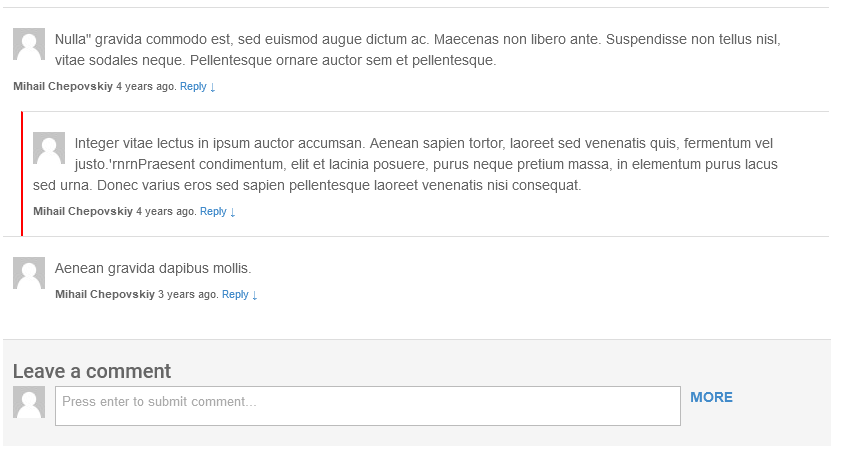Focus the 'Press enter to submit comment' field
Screen dimensions: 841x453
click(x=368, y=406)
